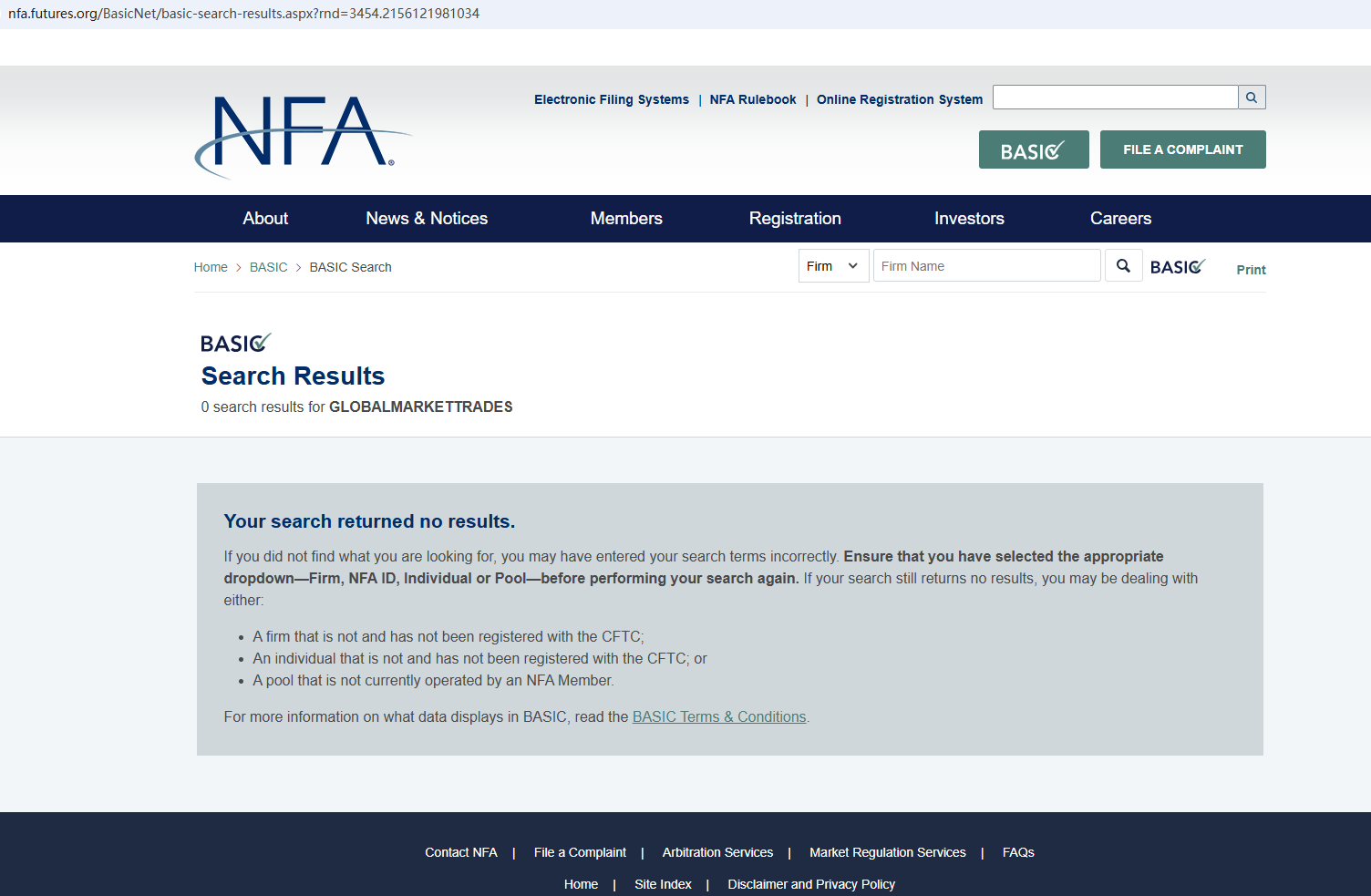
Task: Click the bullet about a pool not operated
Action: tap(433, 681)
